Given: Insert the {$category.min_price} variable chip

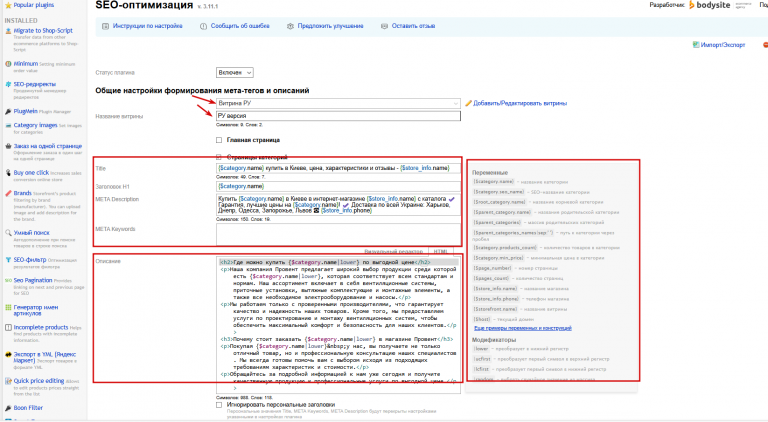Looking at the screenshot, I should tap(499, 258).
